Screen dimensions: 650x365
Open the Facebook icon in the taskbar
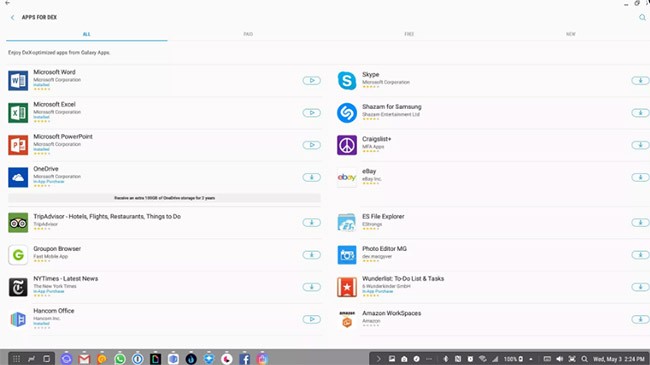click(244, 359)
